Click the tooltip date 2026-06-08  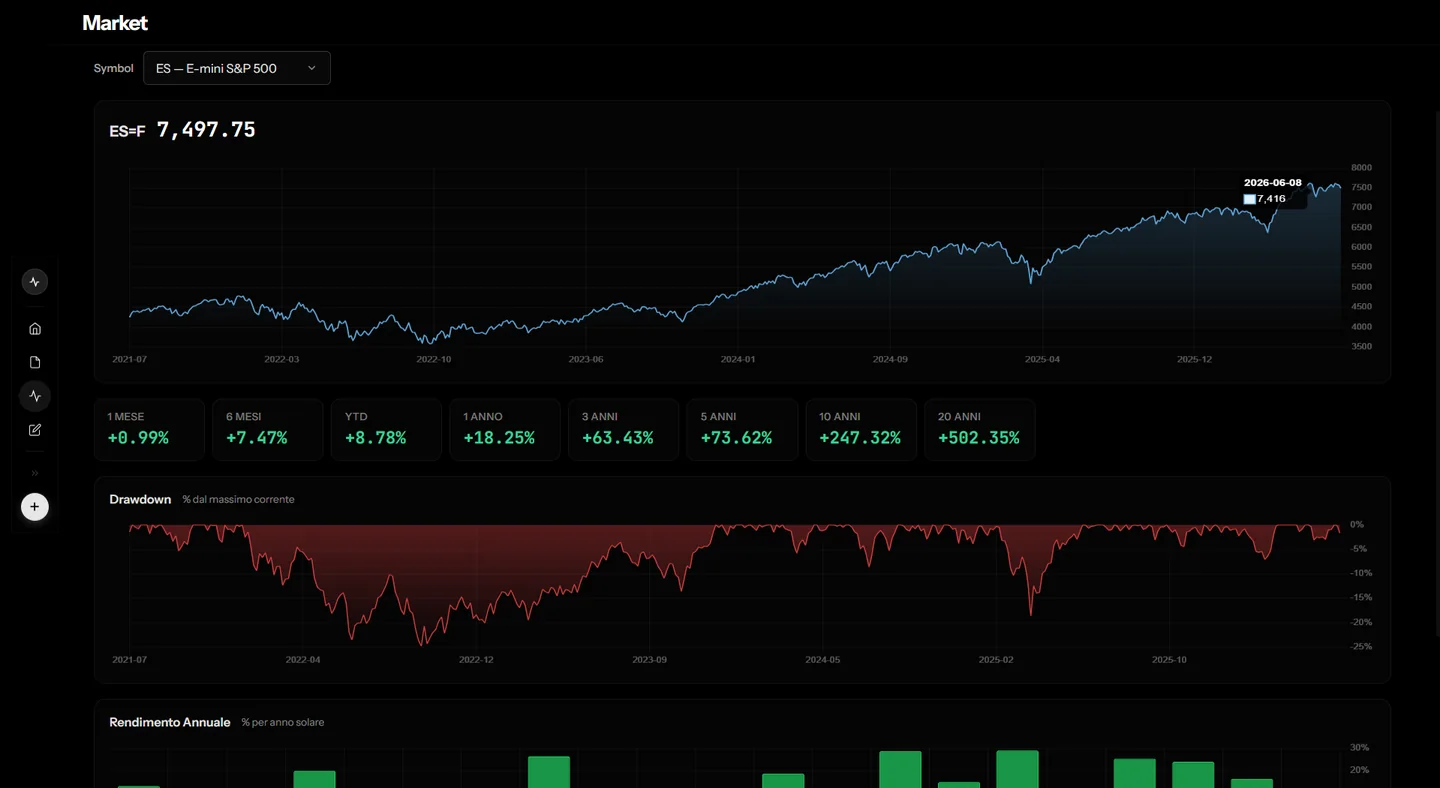[x=1273, y=183]
